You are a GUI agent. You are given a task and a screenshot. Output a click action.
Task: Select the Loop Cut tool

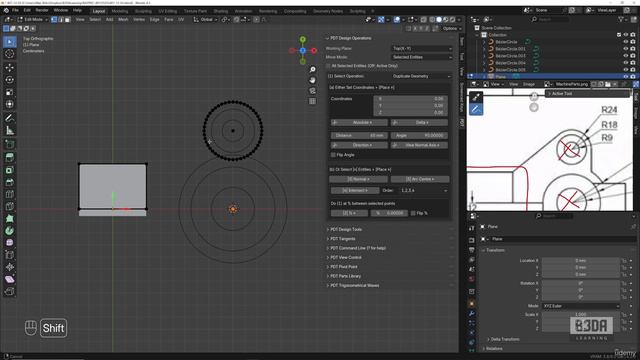pos(9,194)
